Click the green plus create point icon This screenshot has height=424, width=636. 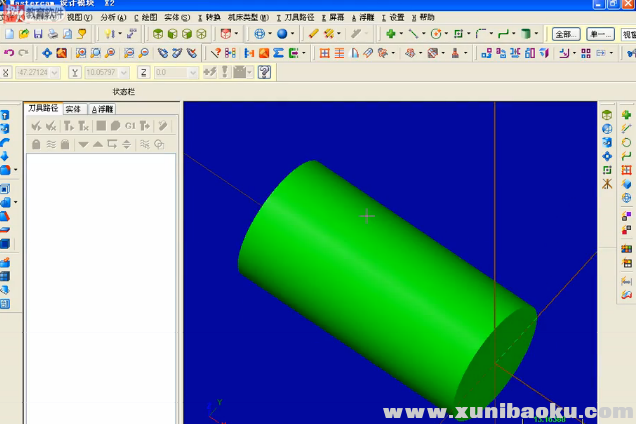pos(391,34)
